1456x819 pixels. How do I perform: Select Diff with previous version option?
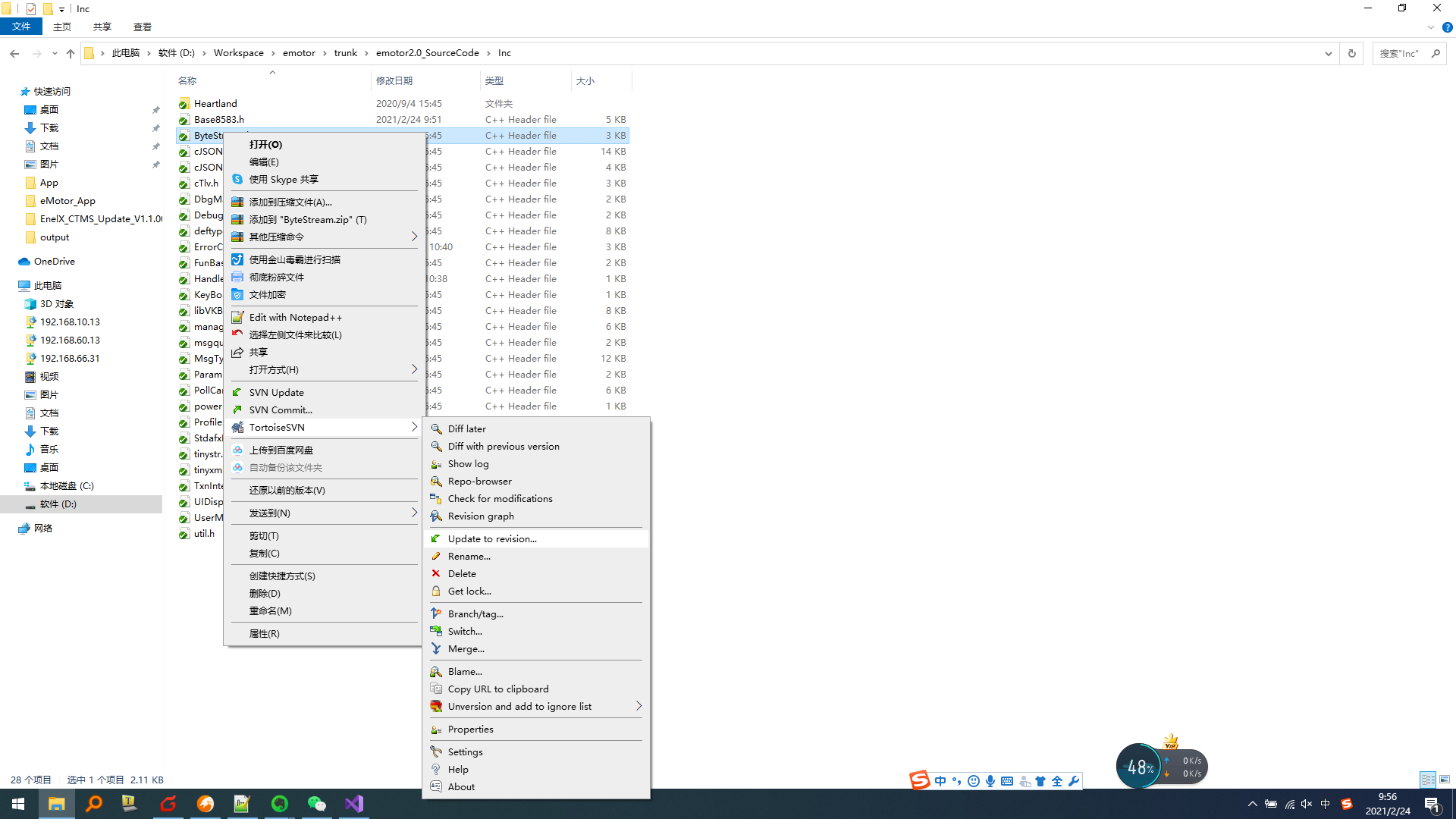(x=503, y=446)
